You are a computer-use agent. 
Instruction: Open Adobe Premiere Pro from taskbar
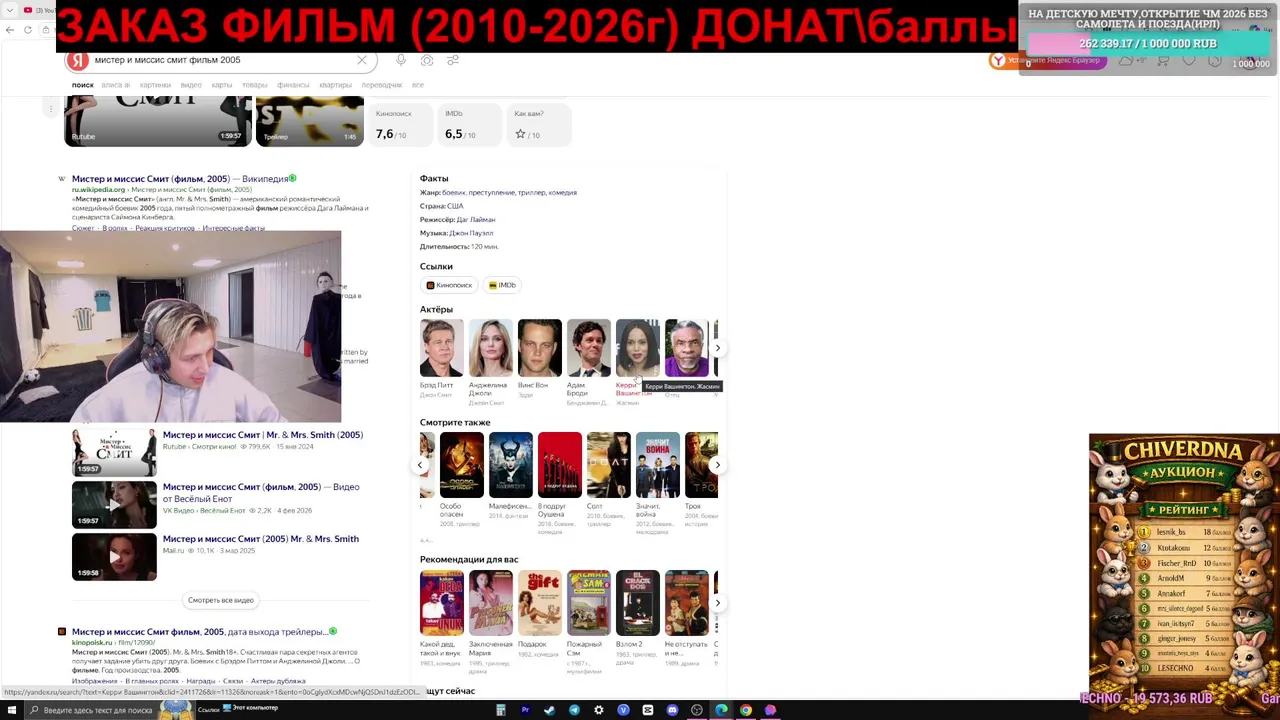coord(525,710)
